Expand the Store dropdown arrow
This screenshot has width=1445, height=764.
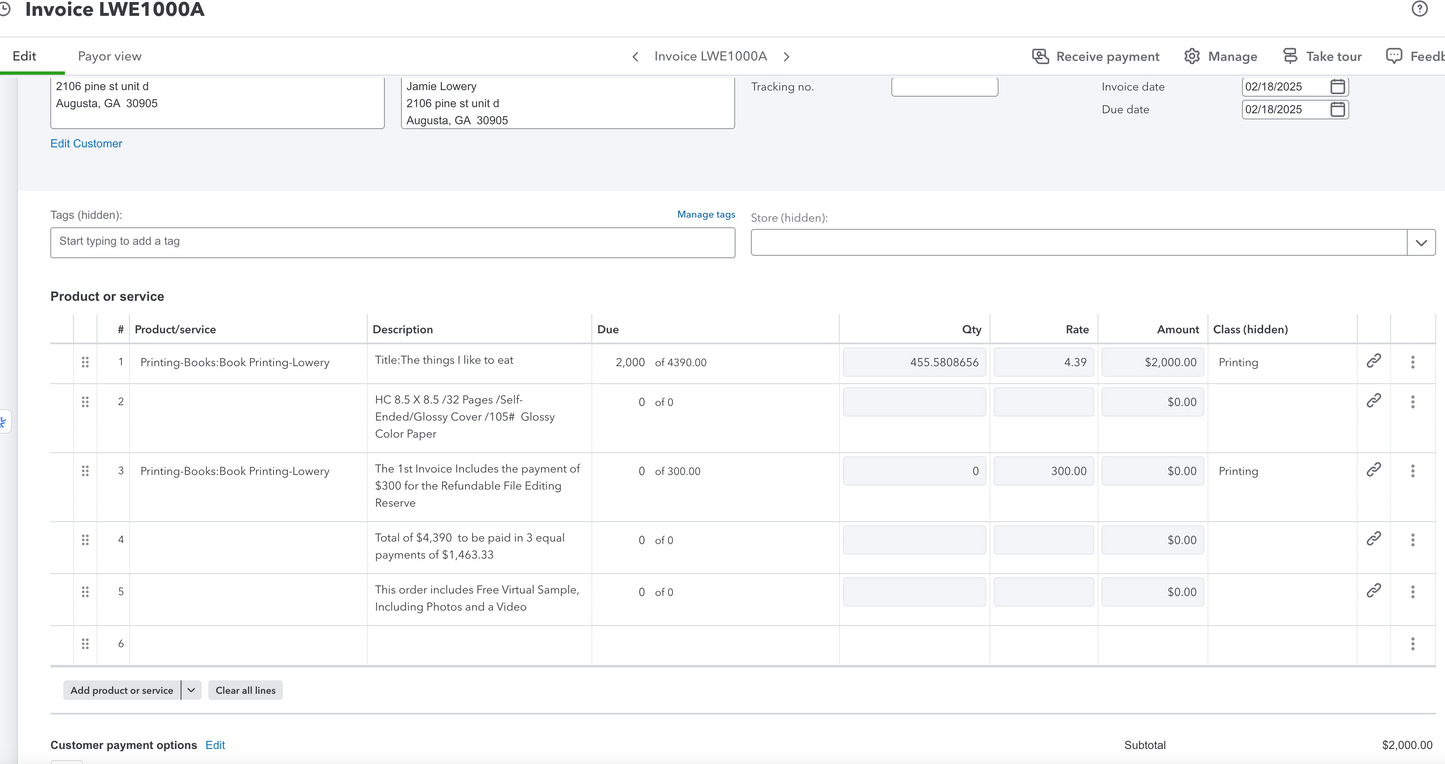1421,243
